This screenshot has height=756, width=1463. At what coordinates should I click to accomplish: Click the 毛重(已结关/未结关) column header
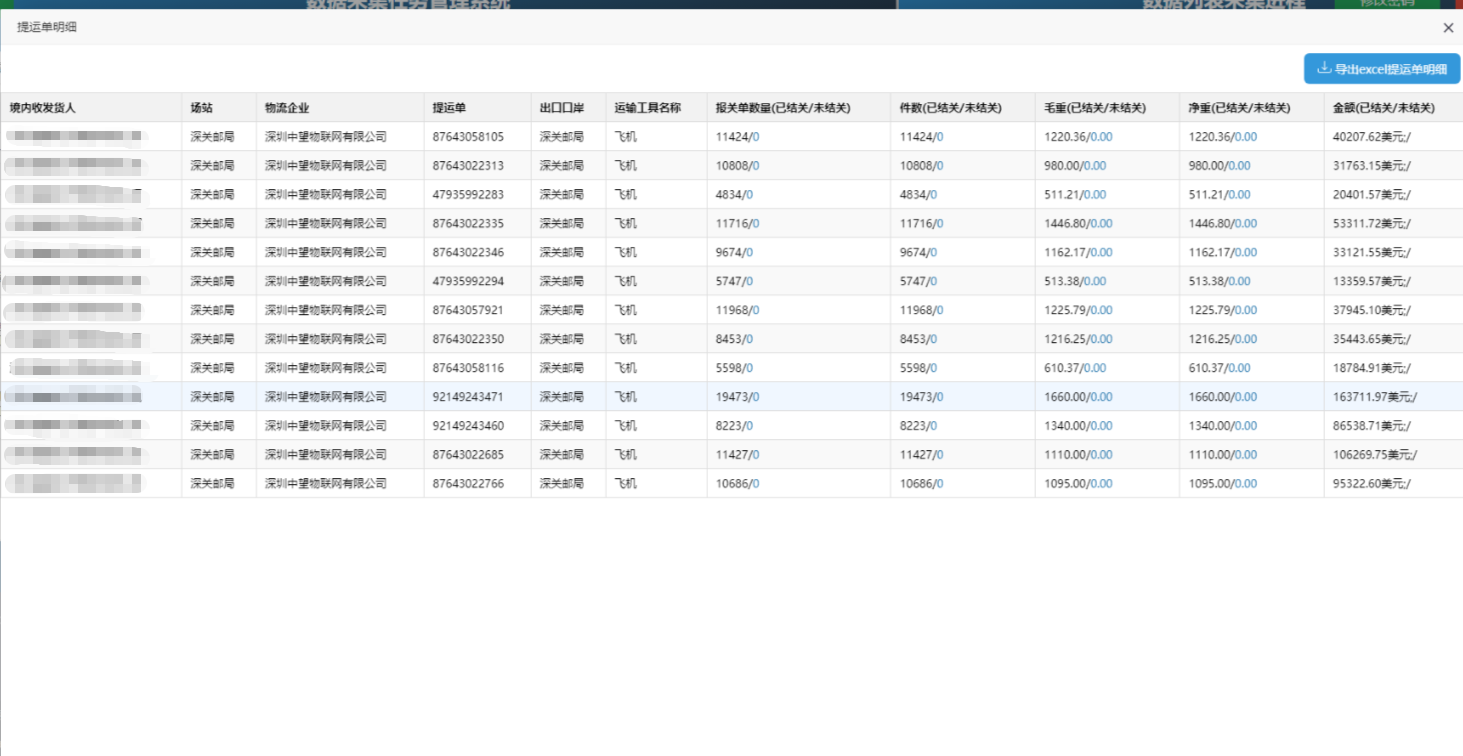[1095, 108]
